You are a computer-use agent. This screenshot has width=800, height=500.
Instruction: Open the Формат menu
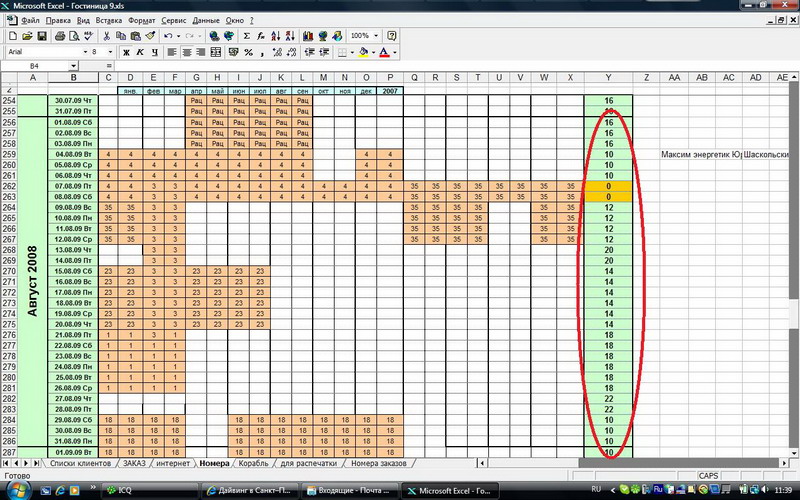(141, 20)
